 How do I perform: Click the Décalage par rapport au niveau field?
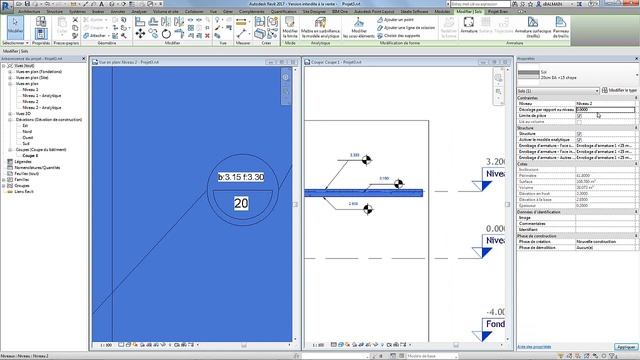[x=605, y=110]
